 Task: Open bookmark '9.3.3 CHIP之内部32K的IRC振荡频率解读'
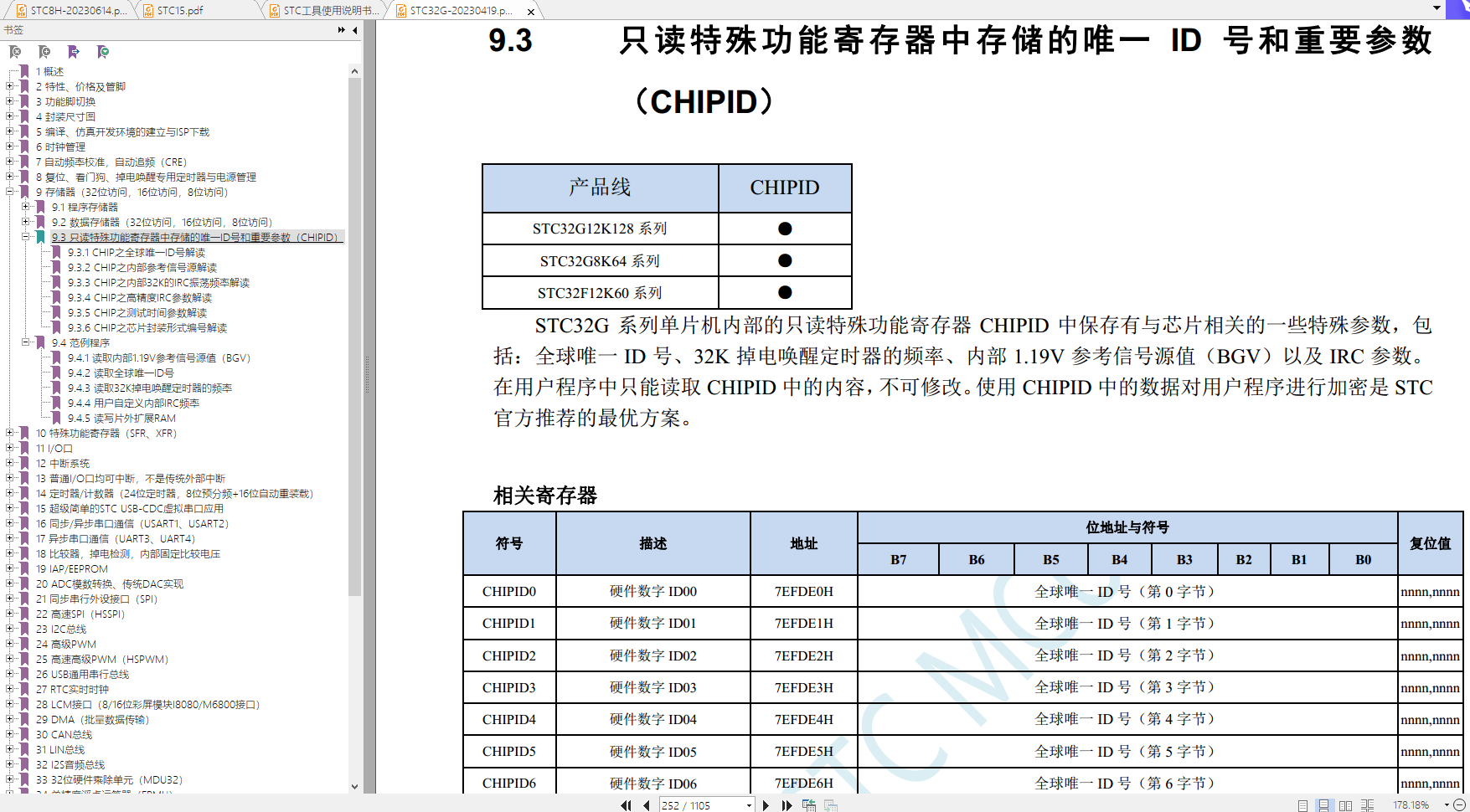coord(158,282)
